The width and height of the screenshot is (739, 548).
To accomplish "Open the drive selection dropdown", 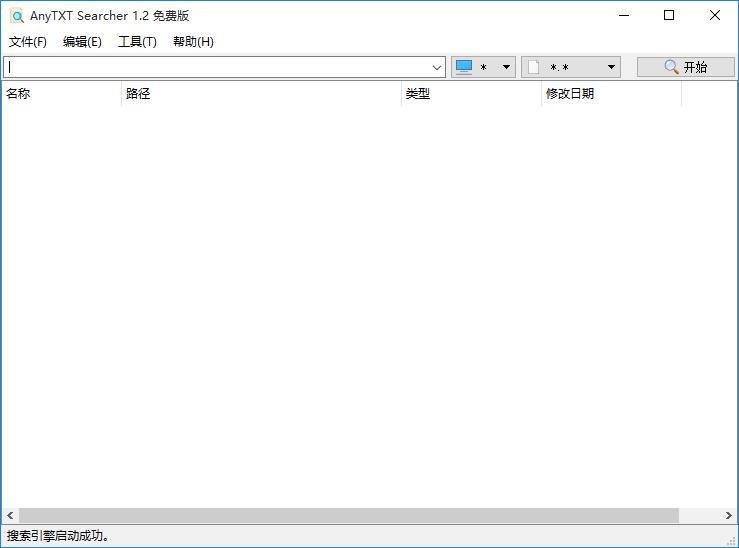I will pos(483,67).
